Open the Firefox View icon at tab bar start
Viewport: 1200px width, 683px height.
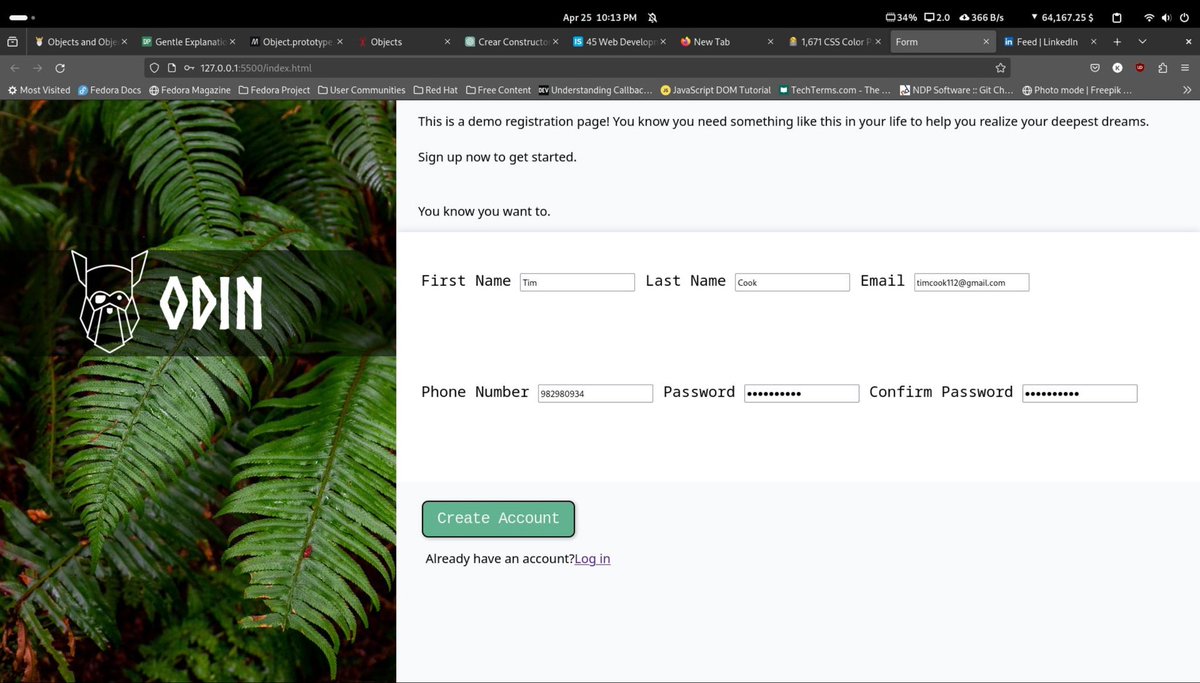pyautogui.click(x=12, y=42)
